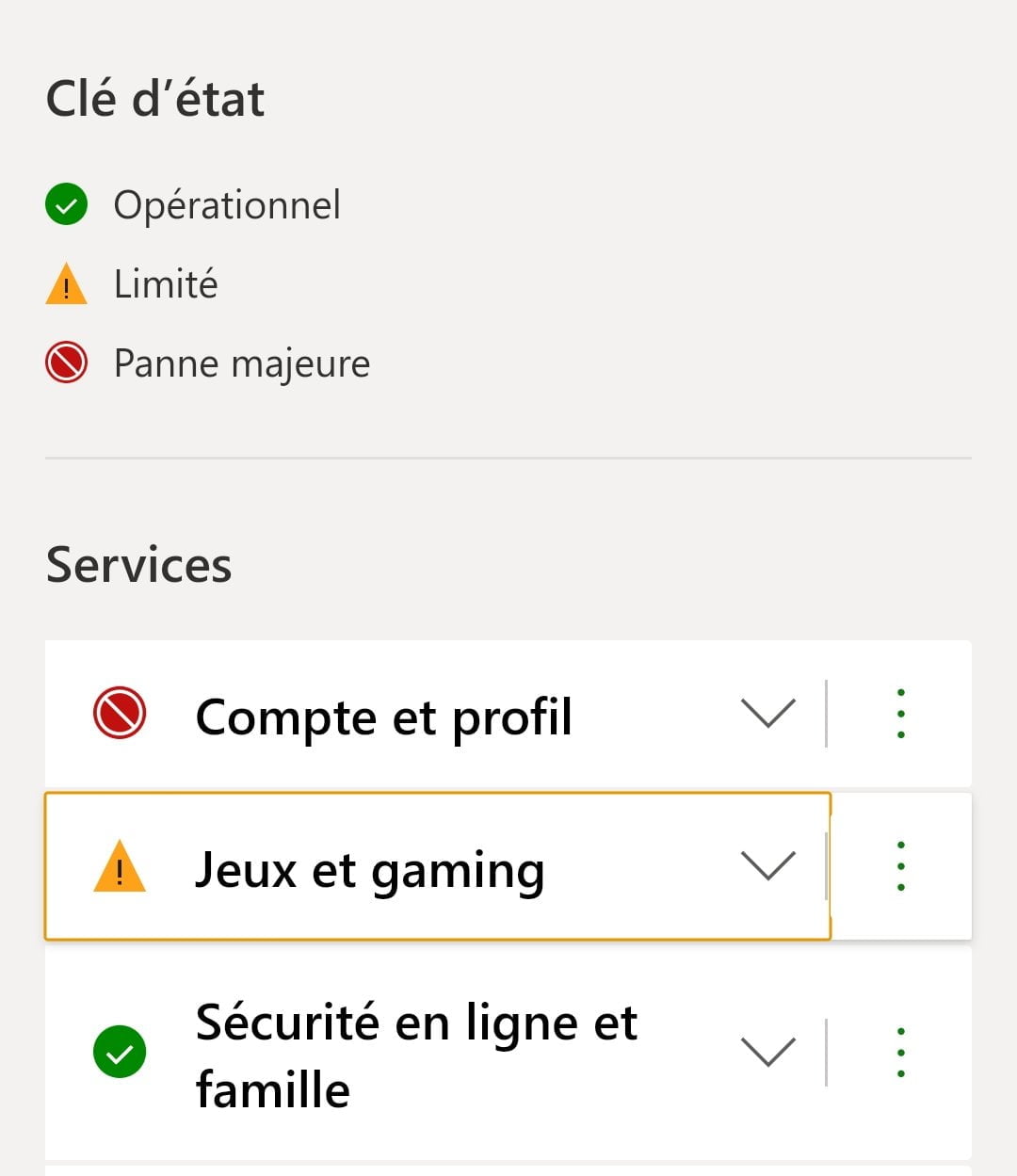
Task: Open the three-dot menu for Sécurité en ligne et famille
Action: tap(901, 1052)
